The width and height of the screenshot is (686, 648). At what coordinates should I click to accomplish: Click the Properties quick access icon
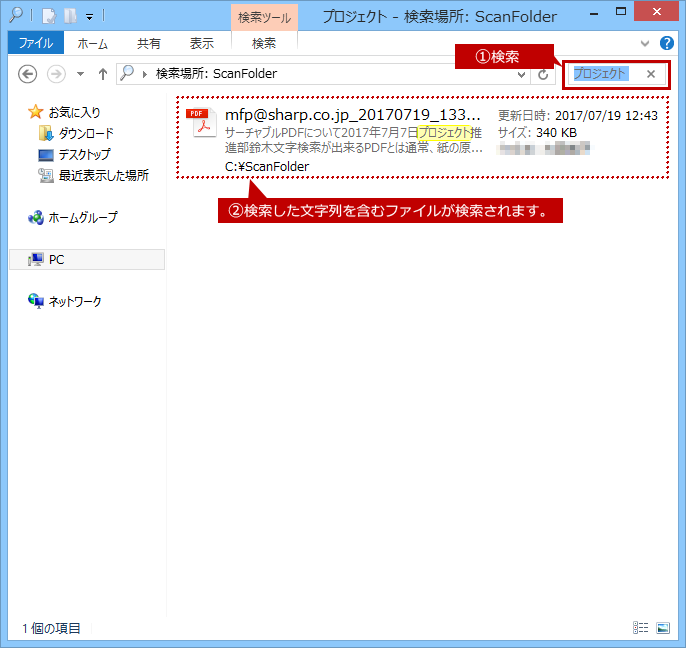point(49,16)
